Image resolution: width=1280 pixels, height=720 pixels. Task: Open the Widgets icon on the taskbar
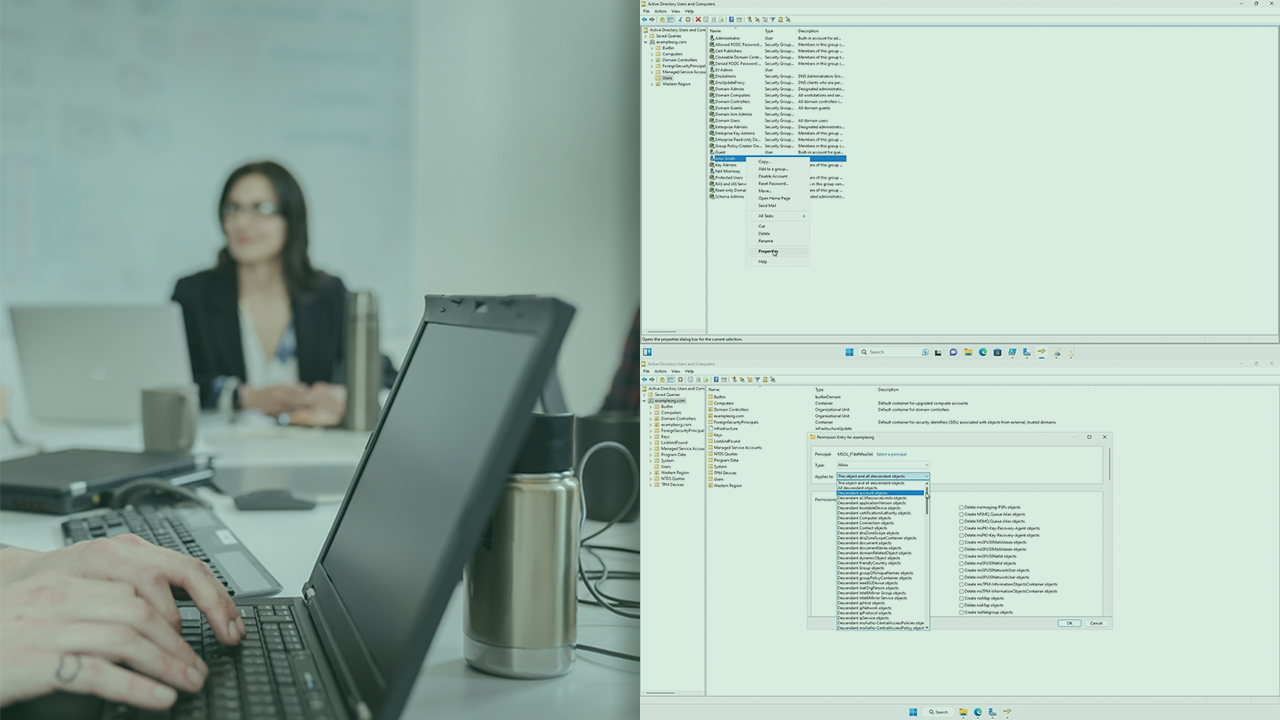(x=926, y=352)
